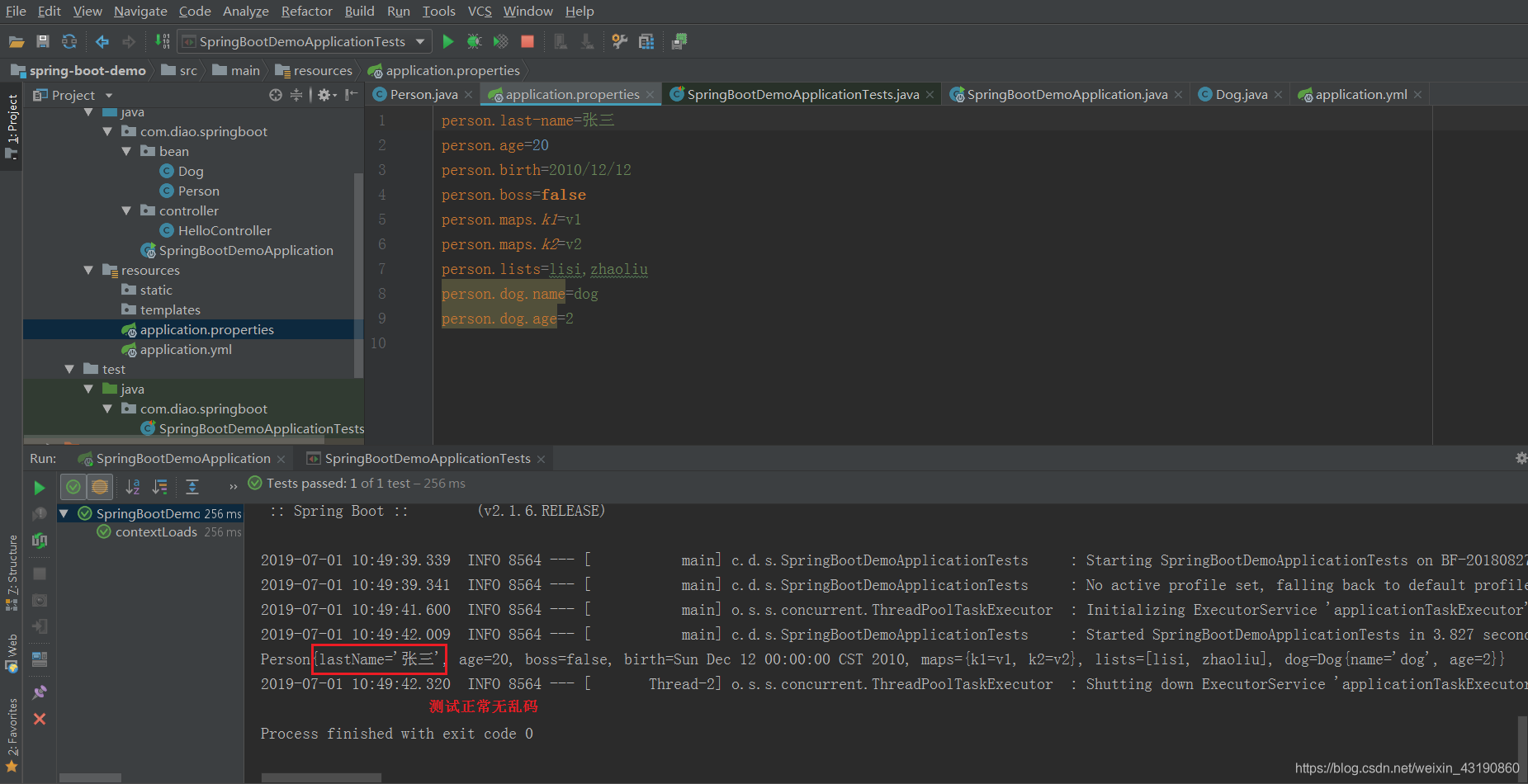1528x784 pixels.
Task: Open Project Structure wrench icon in toolbar
Action: [619, 41]
